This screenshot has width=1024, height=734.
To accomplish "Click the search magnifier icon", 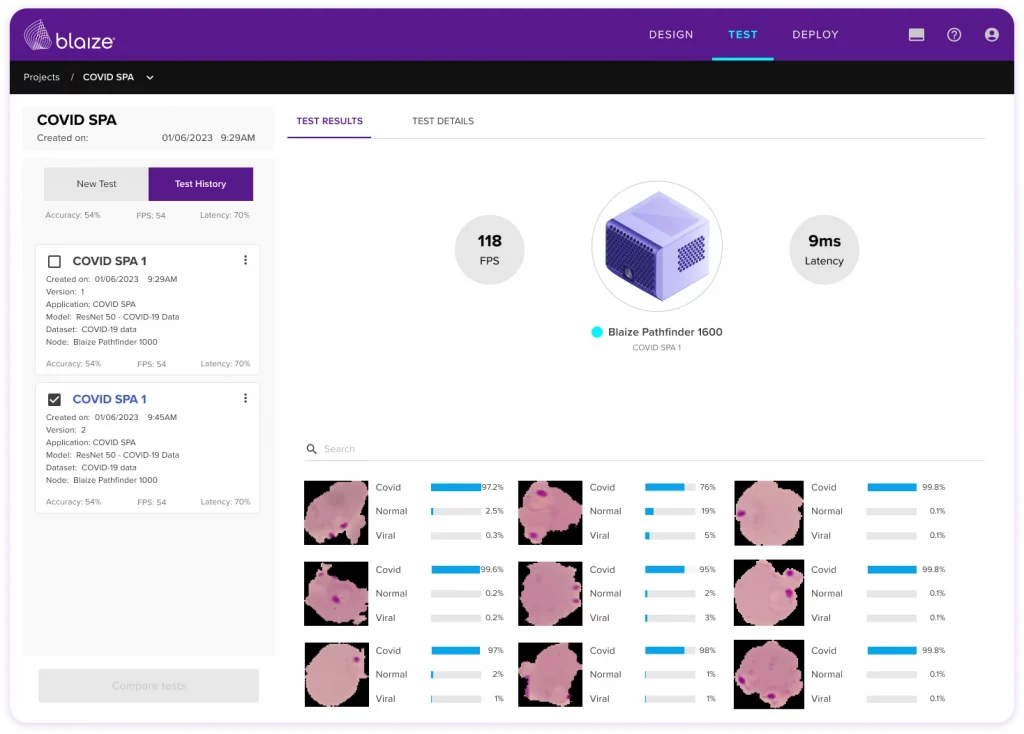I will 312,449.
